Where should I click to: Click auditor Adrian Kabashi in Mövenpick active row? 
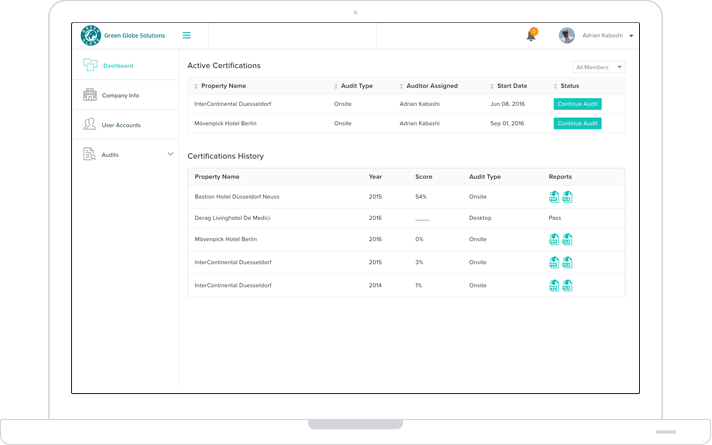pos(420,124)
